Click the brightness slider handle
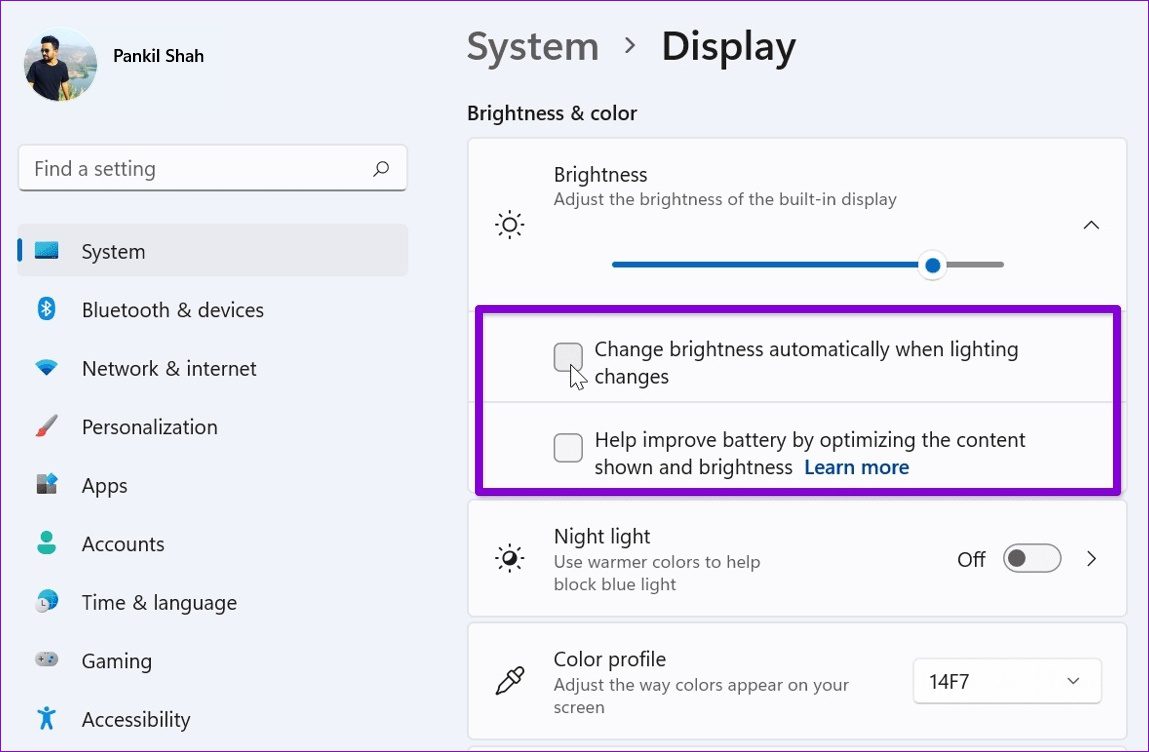 (x=933, y=265)
